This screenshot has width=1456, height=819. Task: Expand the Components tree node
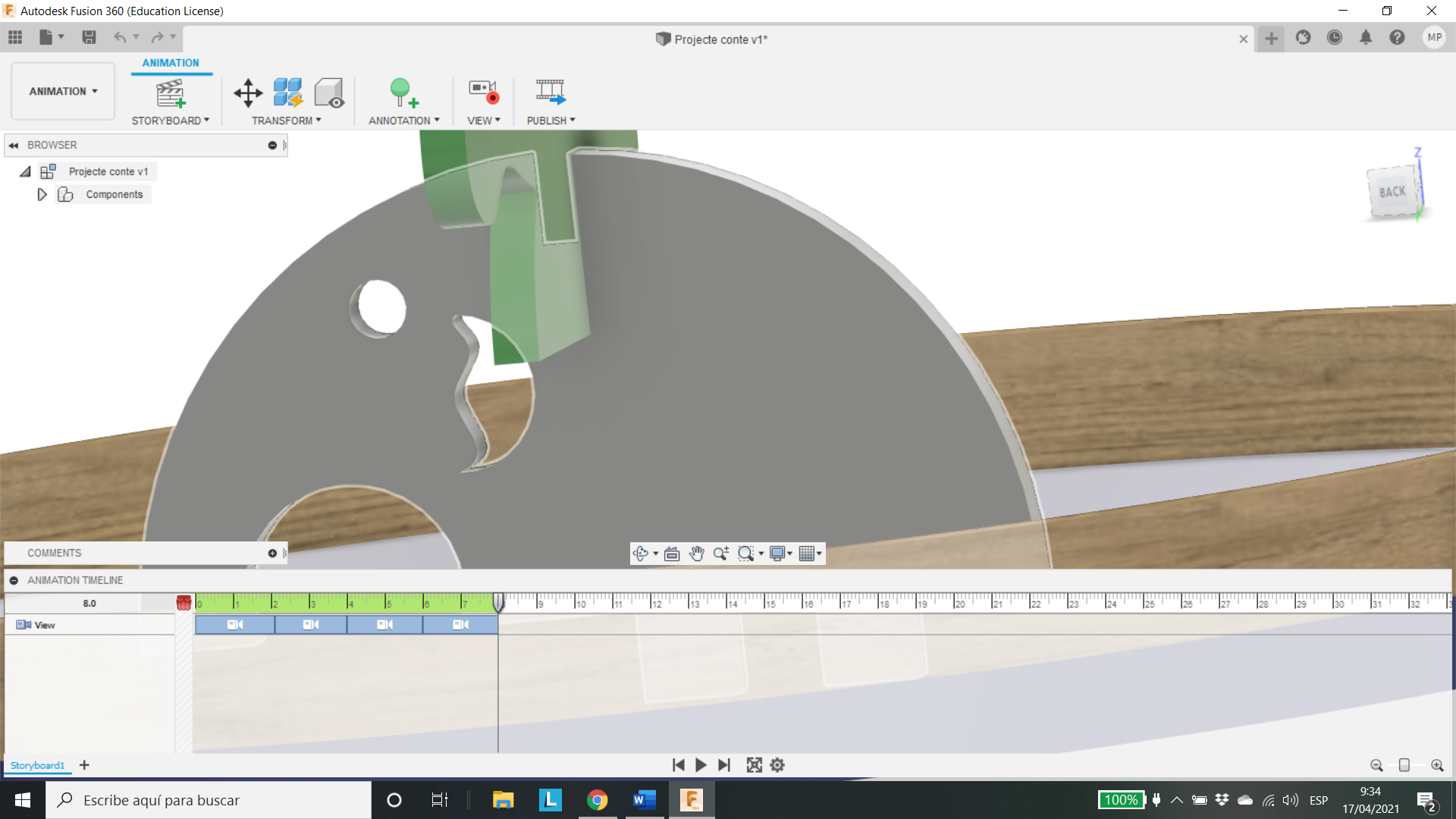[42, 195]
